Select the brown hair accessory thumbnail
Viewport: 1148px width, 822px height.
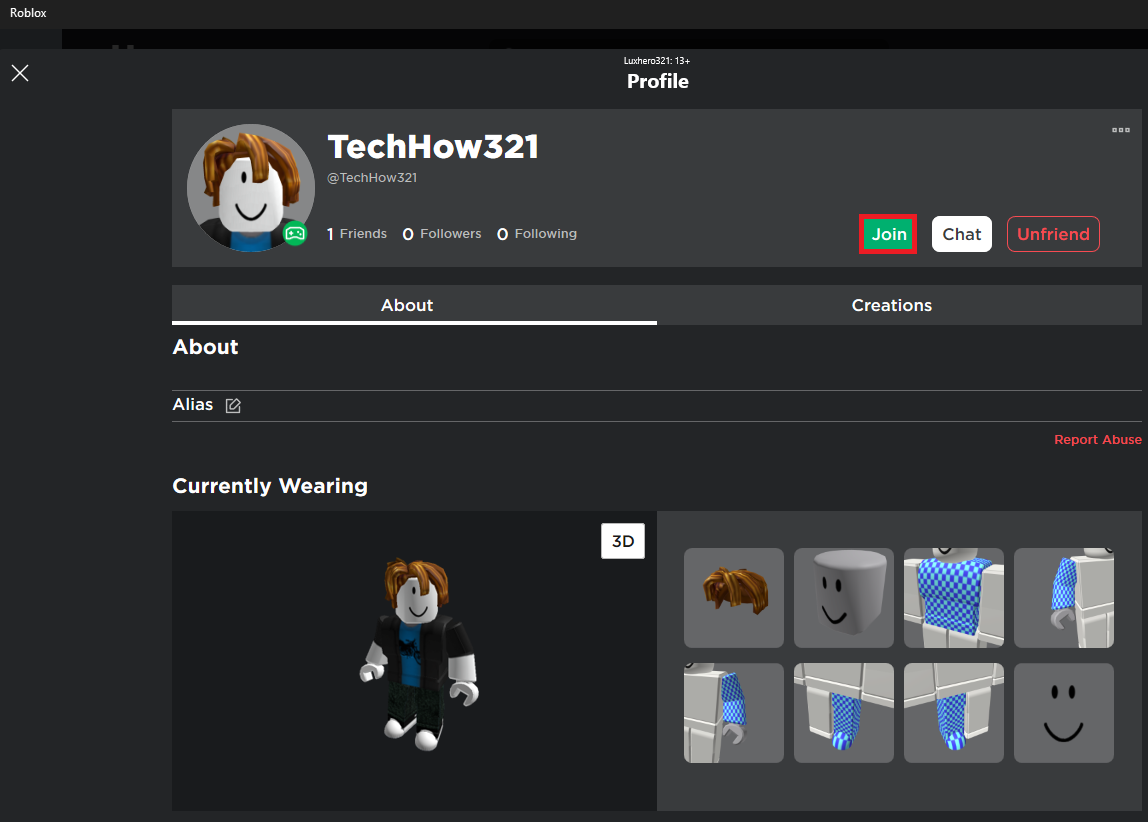click(733, 598)
